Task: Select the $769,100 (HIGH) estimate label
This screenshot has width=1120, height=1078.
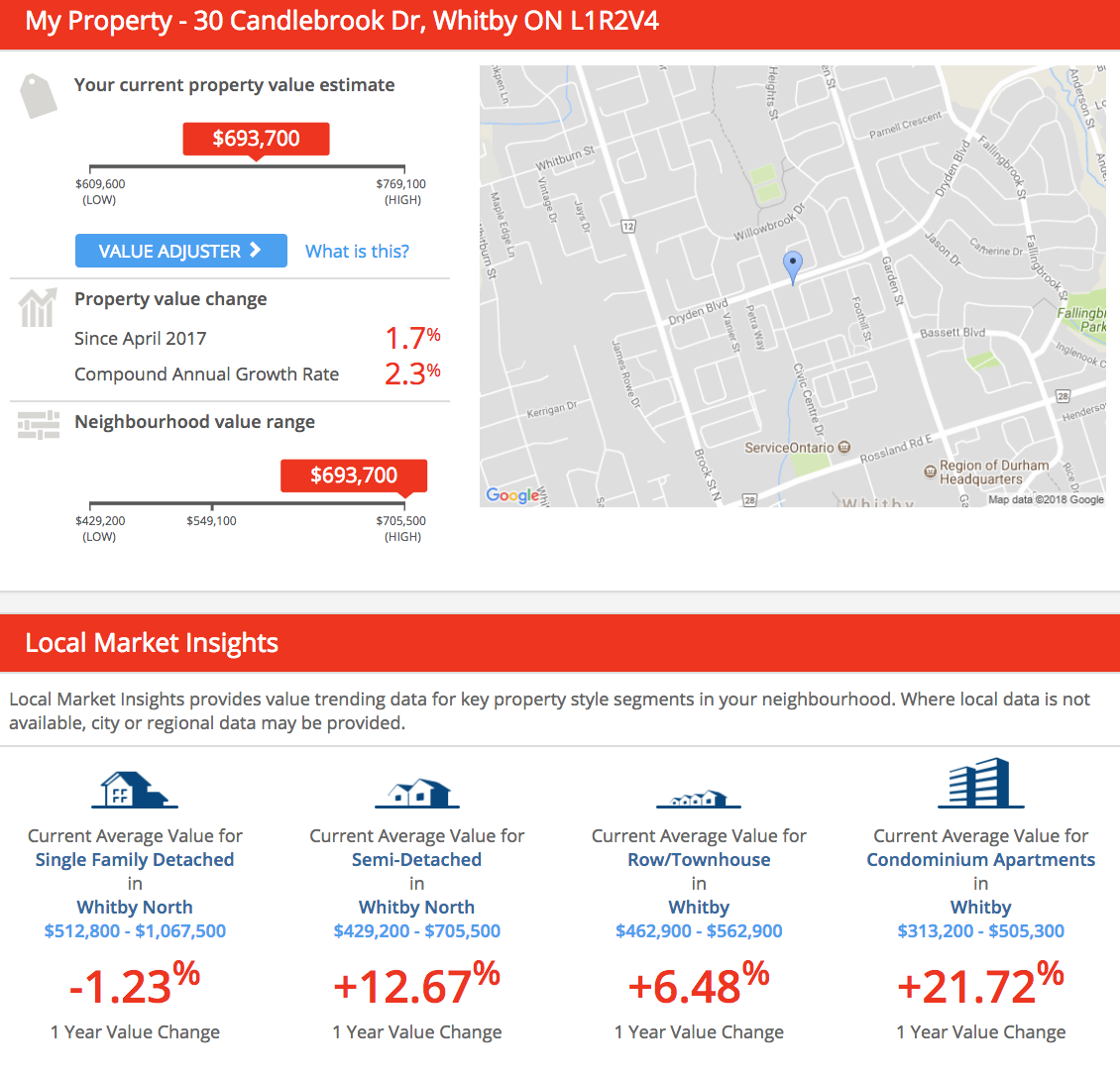Action: (401, 192)
